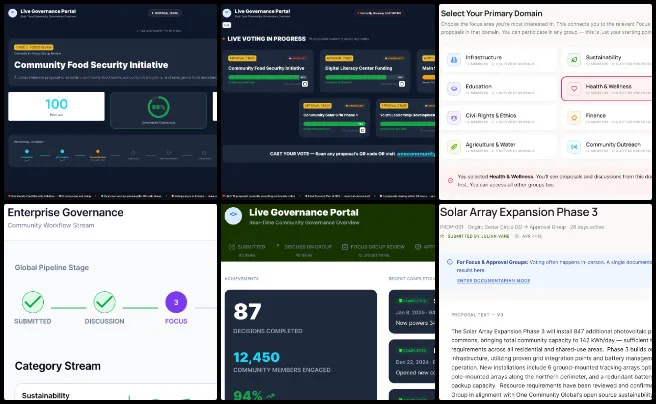Click the Health & Wellness heart icon
Screen dimensions: 656x404
click(x=574, y=89)
